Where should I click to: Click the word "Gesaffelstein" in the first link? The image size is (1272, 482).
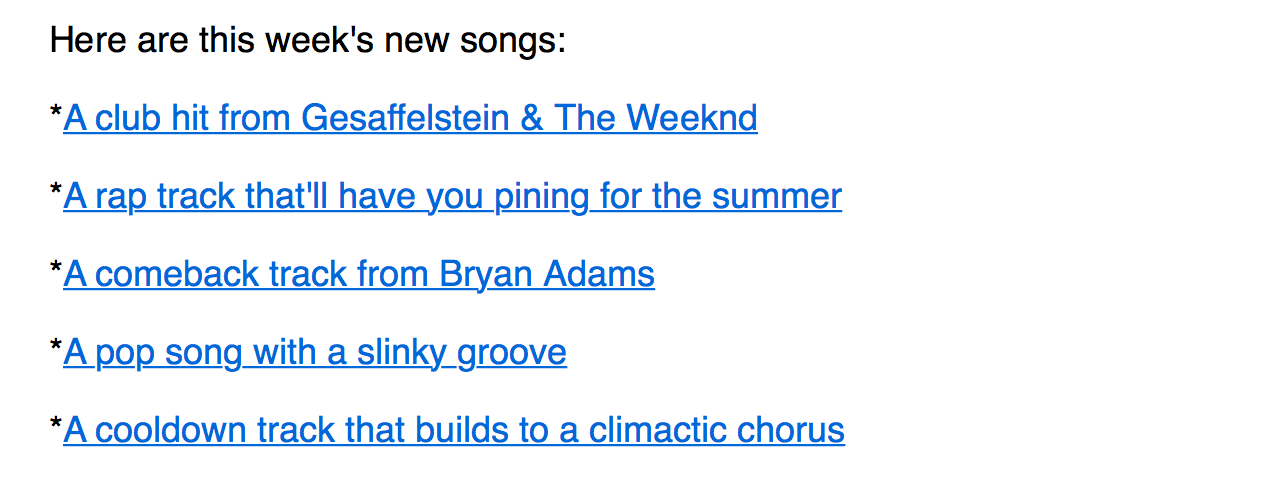pos(405,118)
